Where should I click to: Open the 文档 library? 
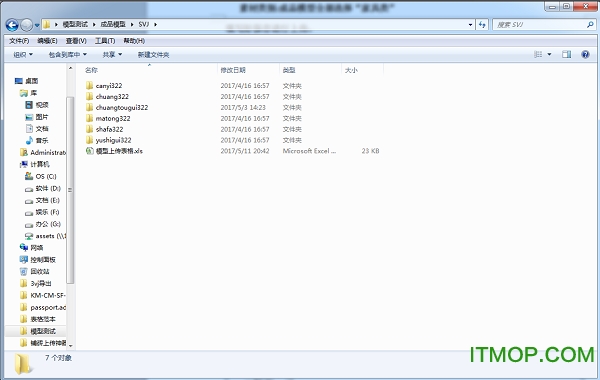click(x=42, y=129)
